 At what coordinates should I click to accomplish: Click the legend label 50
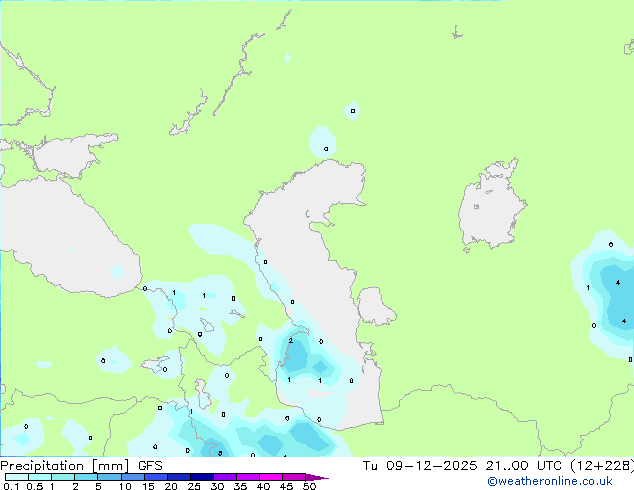309,486
